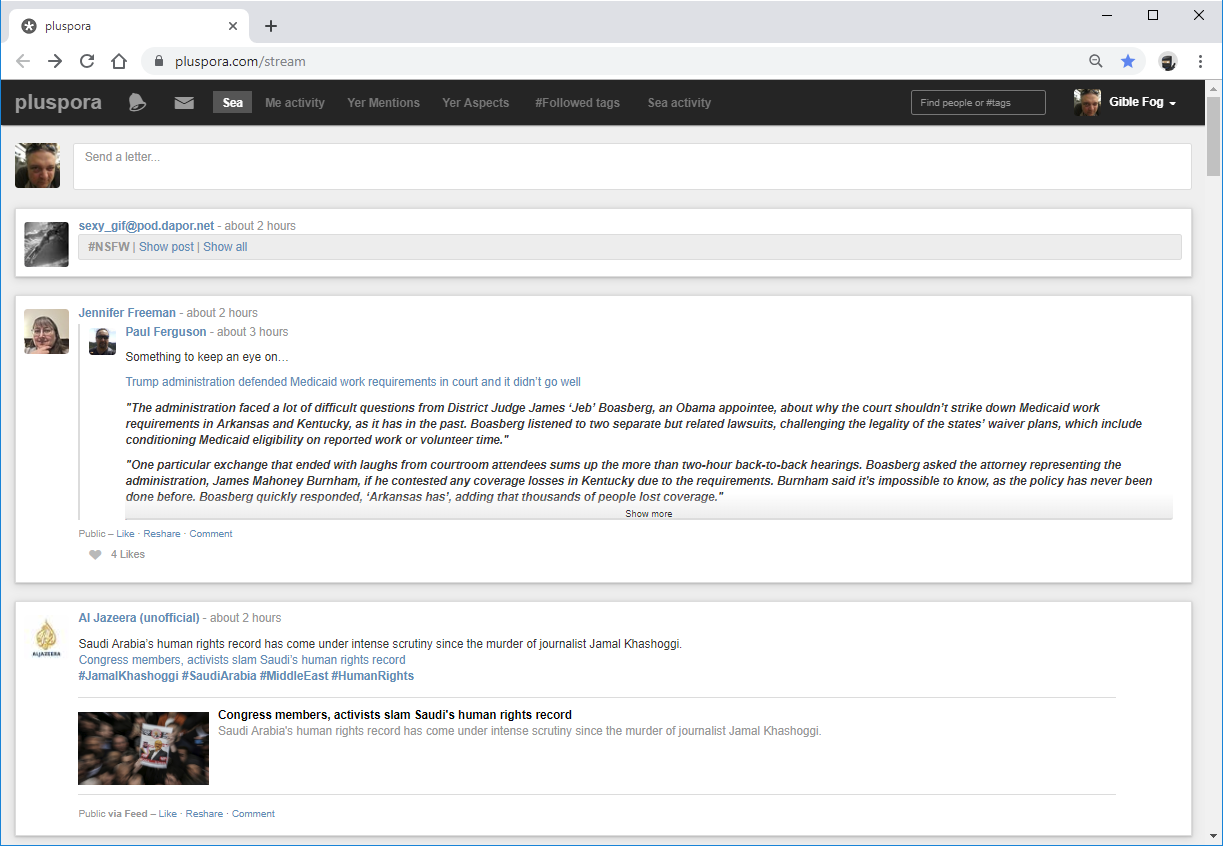Screen dimensions: 1223x846
Task: Focus the Find people or #tags search field
Action: tap(978, 102)
